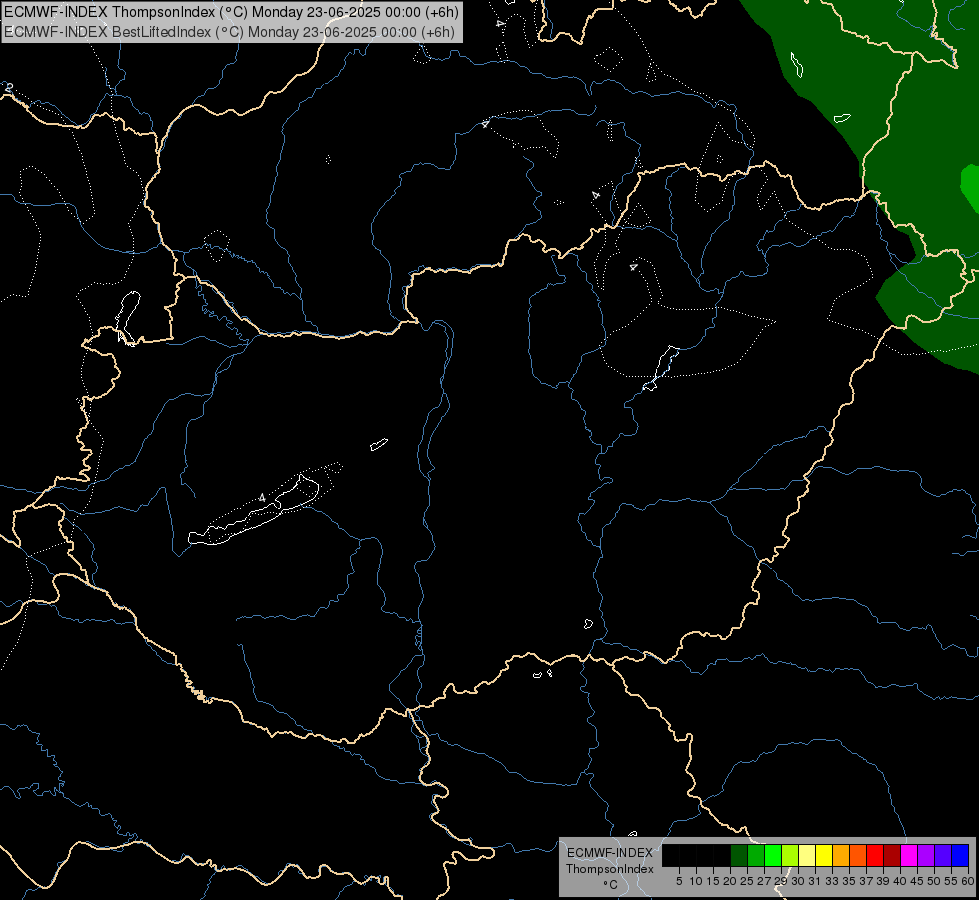Click the legend tick value 60
979x900 pixels.
point(968,881)
